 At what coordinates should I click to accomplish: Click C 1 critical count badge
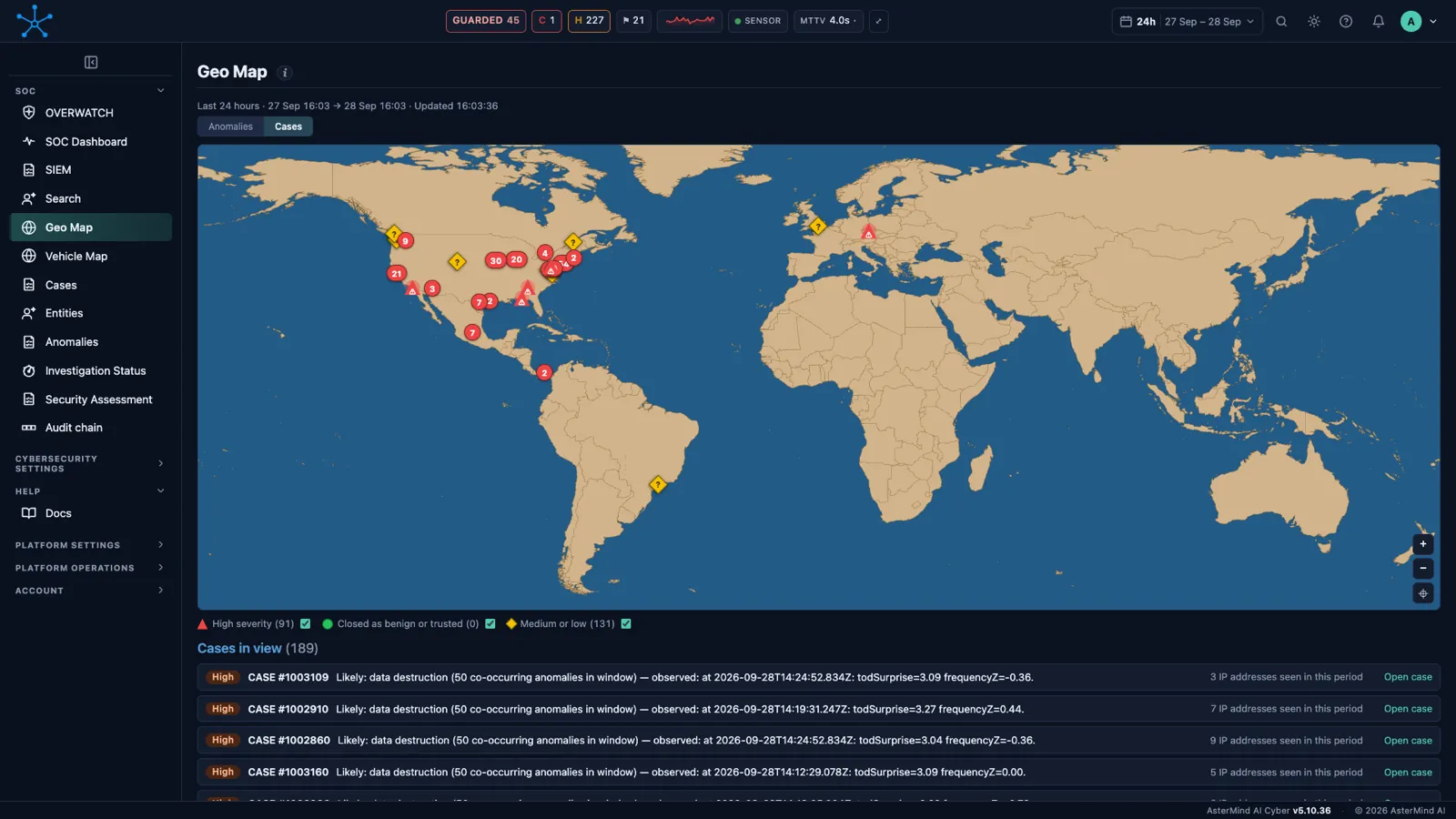tap(547, 21)
